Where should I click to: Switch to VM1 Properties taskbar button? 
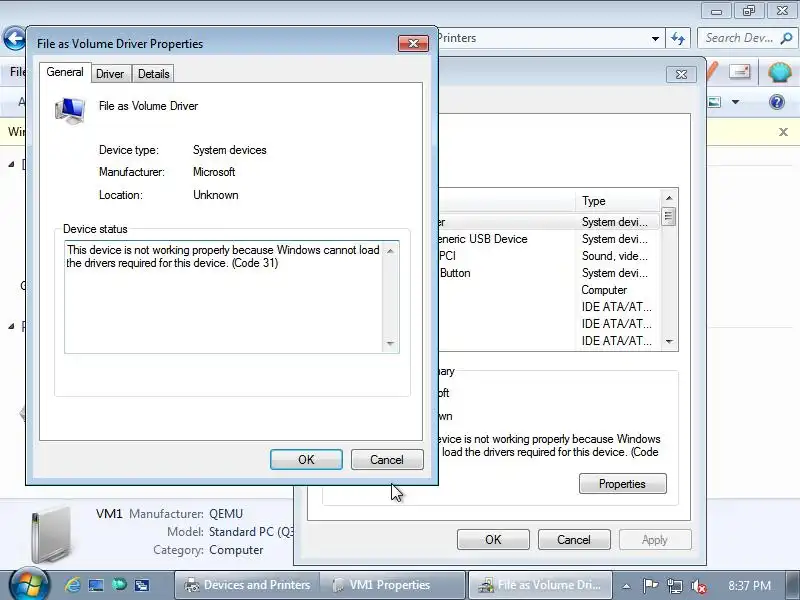tap(392, 585)
